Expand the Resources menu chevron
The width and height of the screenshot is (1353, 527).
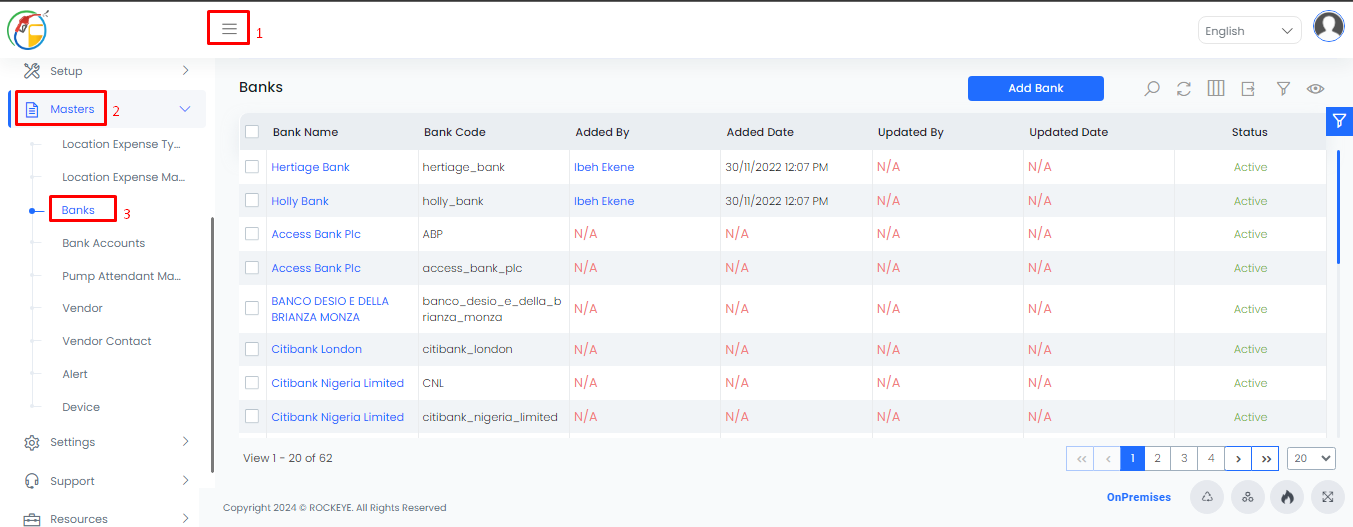(185, 518)
